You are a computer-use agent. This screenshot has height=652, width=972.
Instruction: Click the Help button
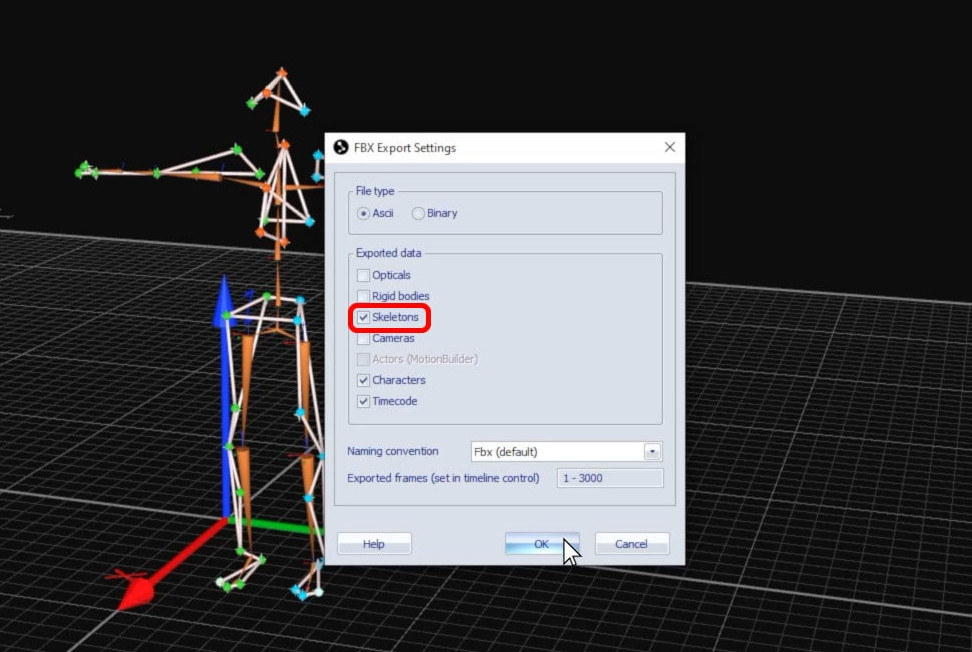pyautogui.click(x=374, y=543)
